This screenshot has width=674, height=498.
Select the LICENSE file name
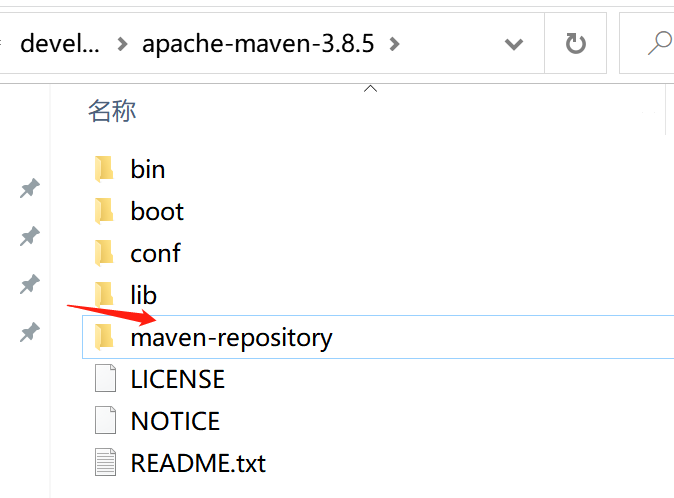[177, 379]
